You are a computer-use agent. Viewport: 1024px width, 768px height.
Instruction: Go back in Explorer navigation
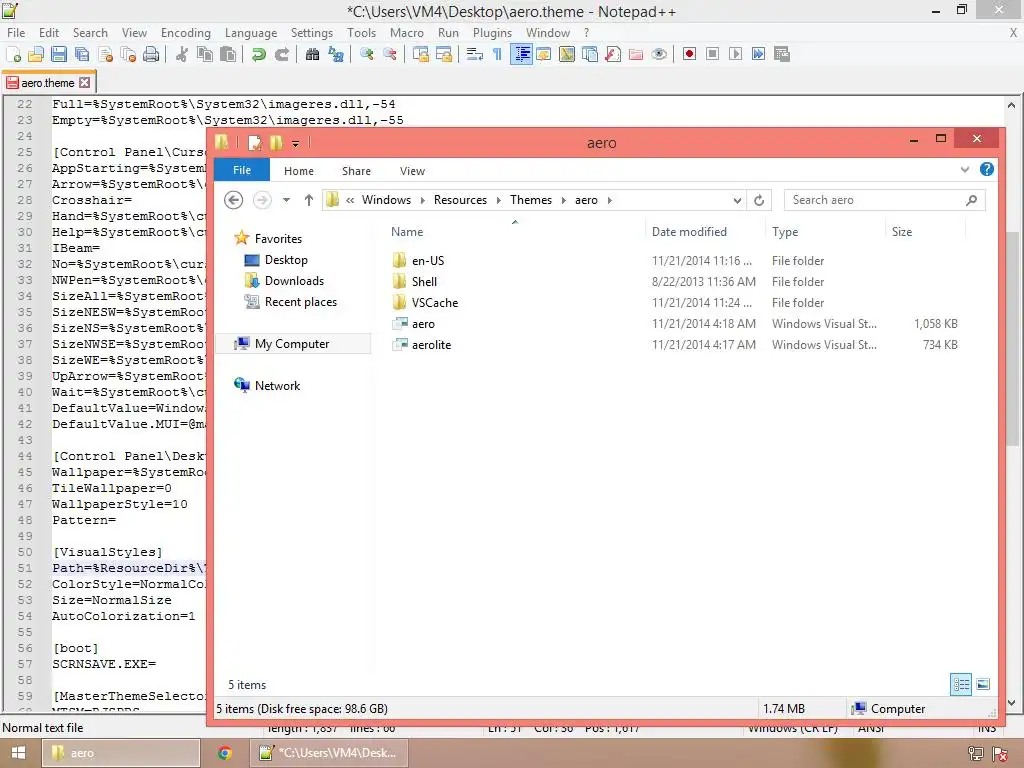click(233, 200)
